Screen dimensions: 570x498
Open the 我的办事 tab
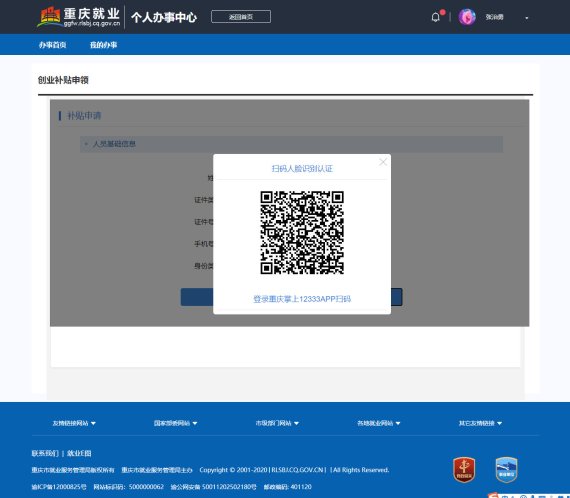coord(103,45)
